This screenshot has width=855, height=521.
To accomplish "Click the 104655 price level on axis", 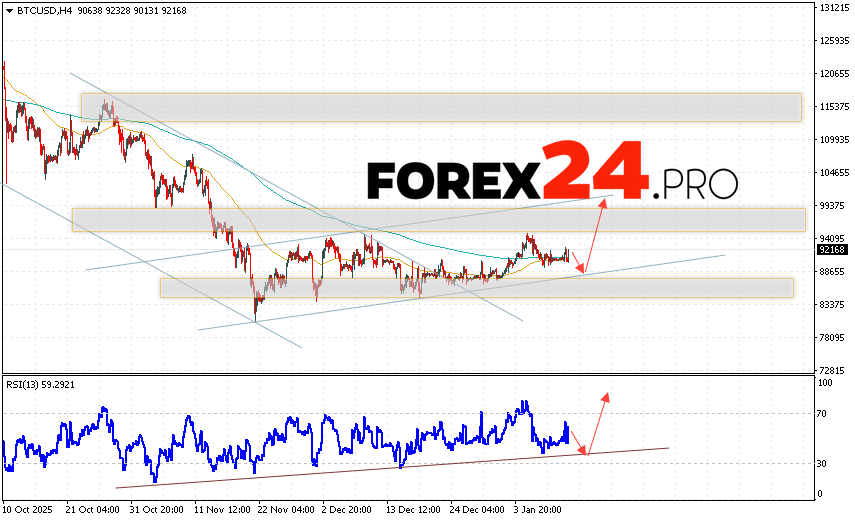I will click(832, 173).
